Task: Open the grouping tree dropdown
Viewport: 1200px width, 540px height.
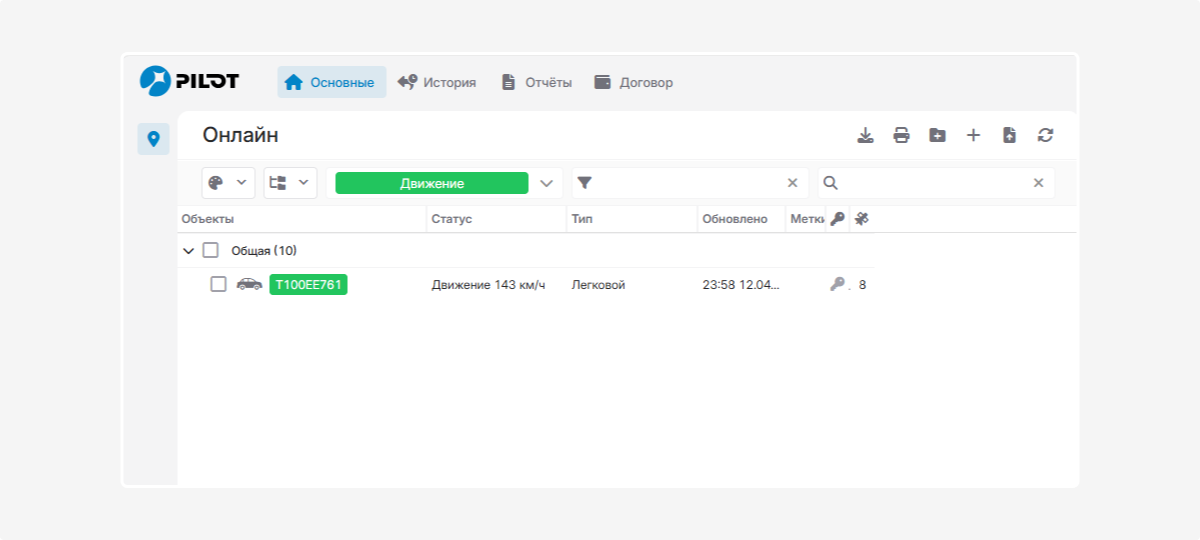Action: coord(290,183)
